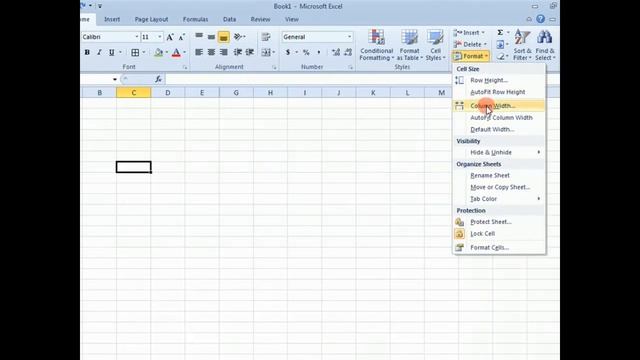Open Find & Select menu
Screen dimensions: 640x360
(x=545, y=45)
